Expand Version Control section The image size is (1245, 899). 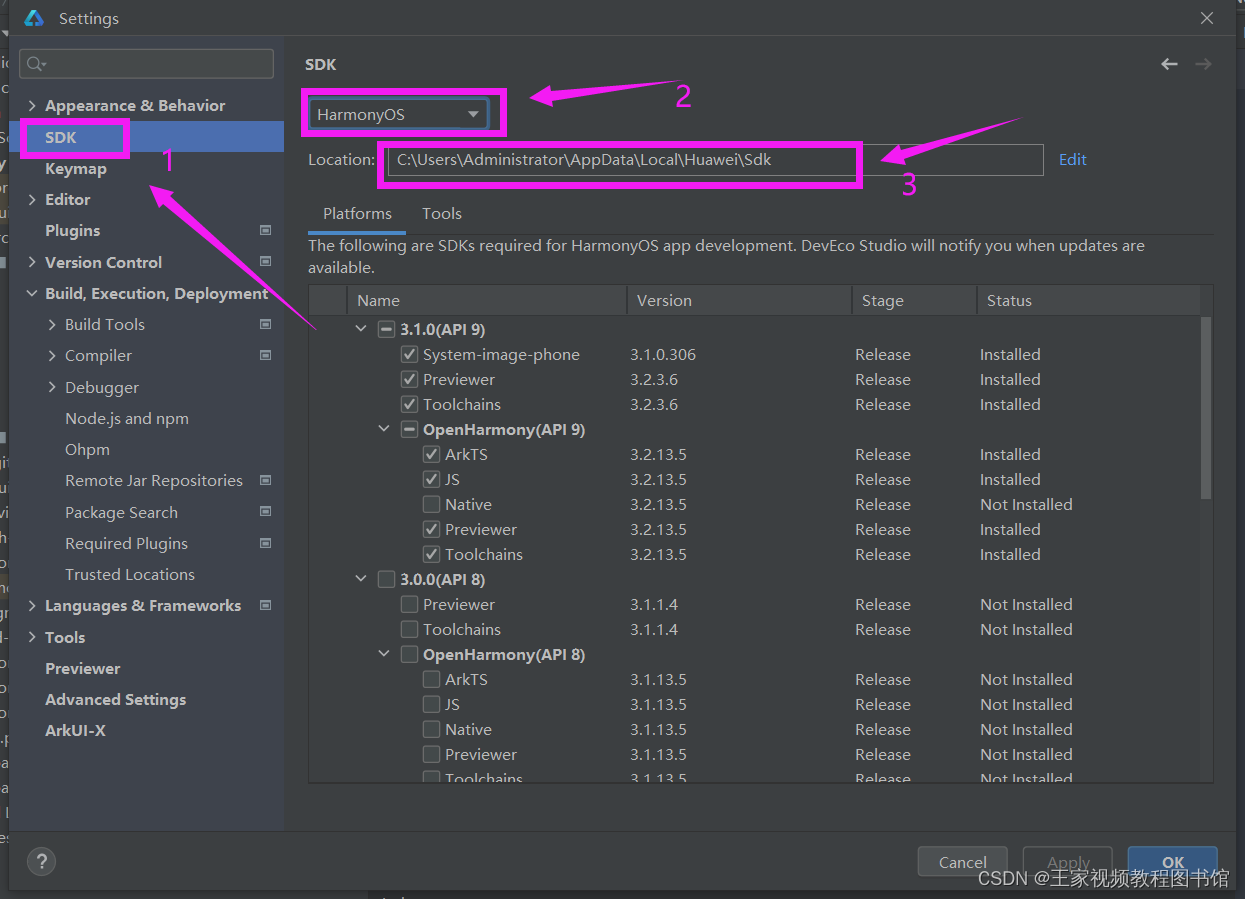pos(33,262)
